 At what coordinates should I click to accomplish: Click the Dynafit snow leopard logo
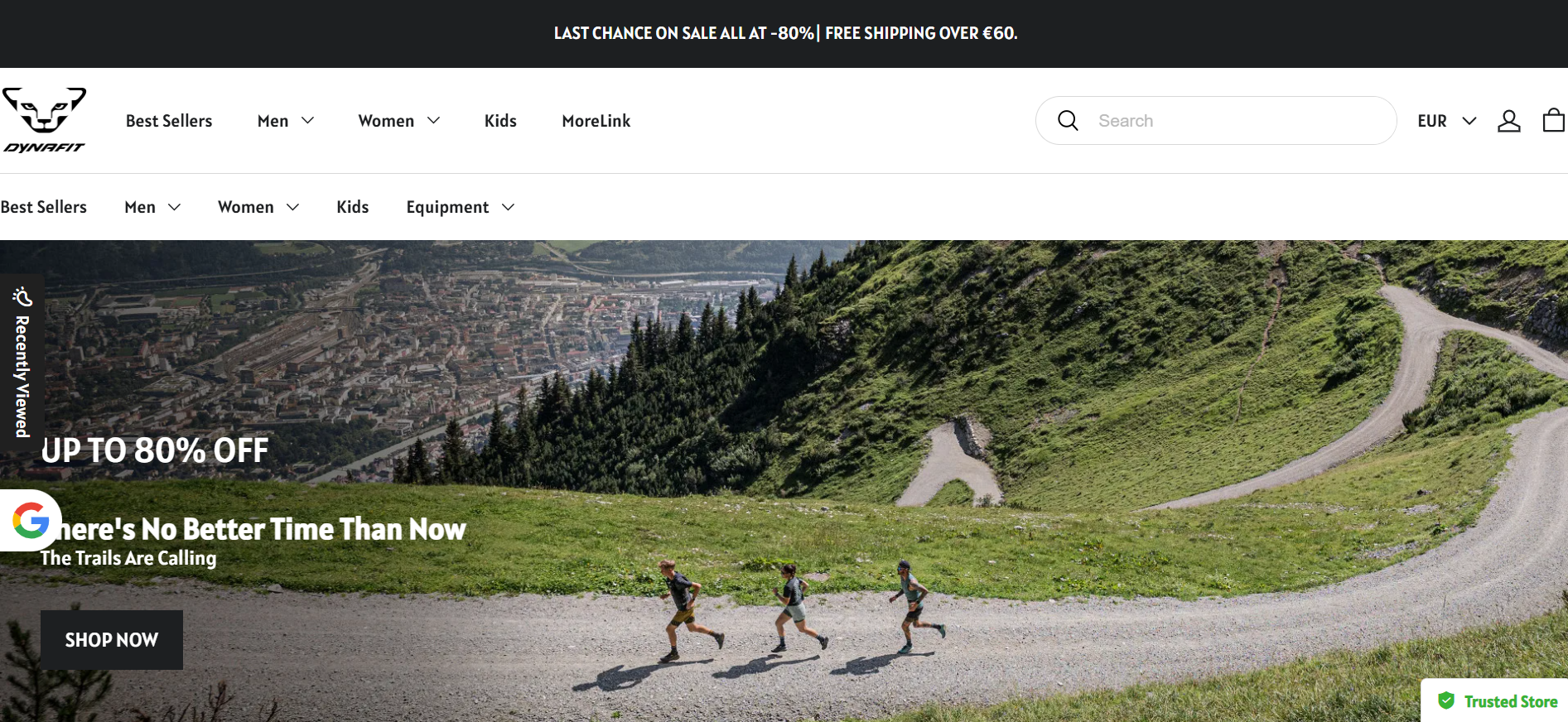pyautogui.click(x=45, y=120)
